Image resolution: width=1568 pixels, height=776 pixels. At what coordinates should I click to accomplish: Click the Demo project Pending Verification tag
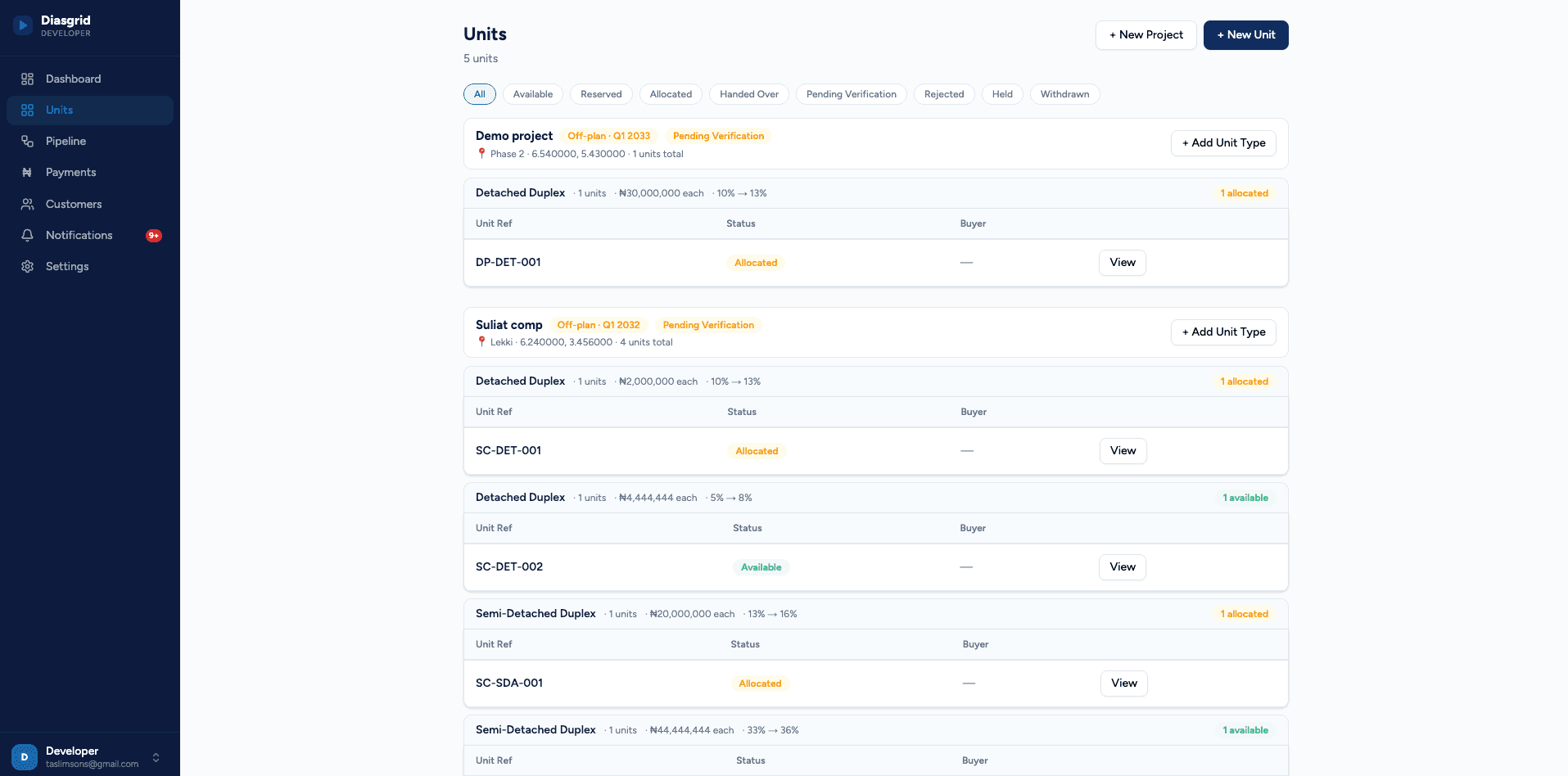(718, 136)
